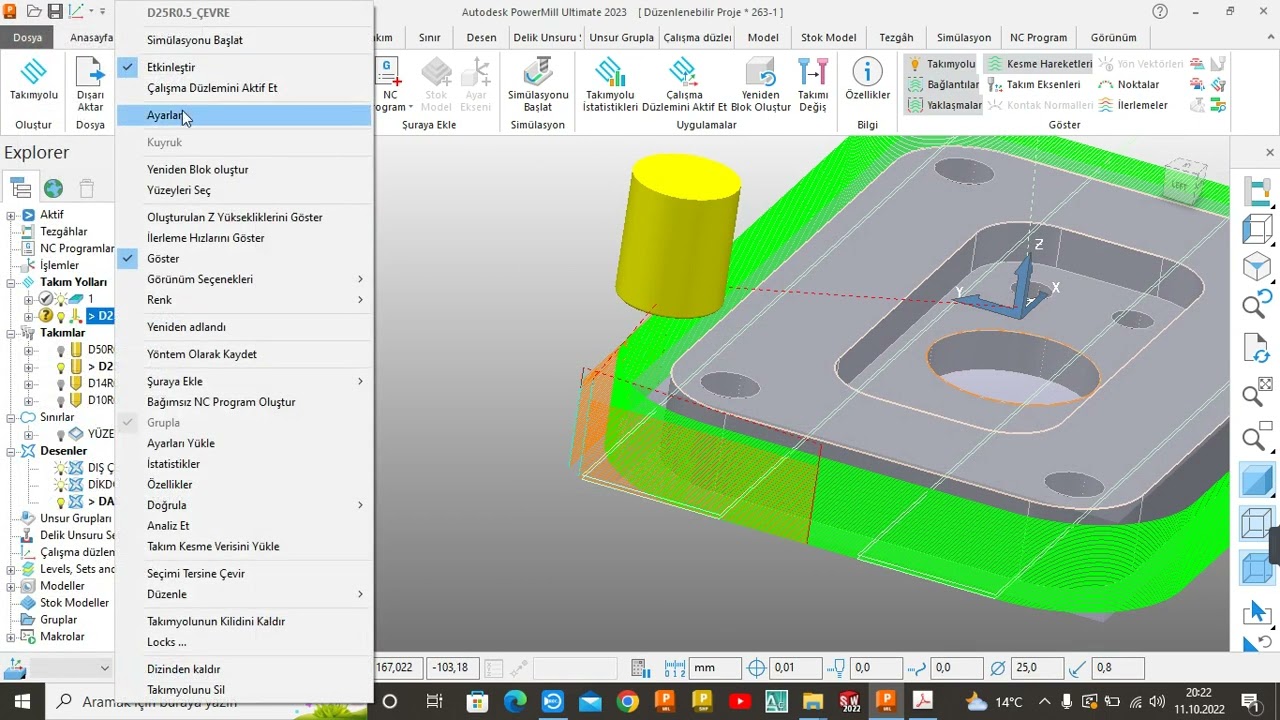The image size is (1280, 720).
Task: Switch to the Simülasyon ribbon tab
Action: (x=964, y=37)
